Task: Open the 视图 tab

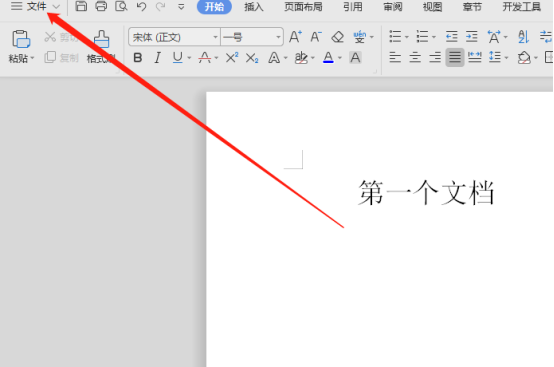Action: [x=432, y=7]
